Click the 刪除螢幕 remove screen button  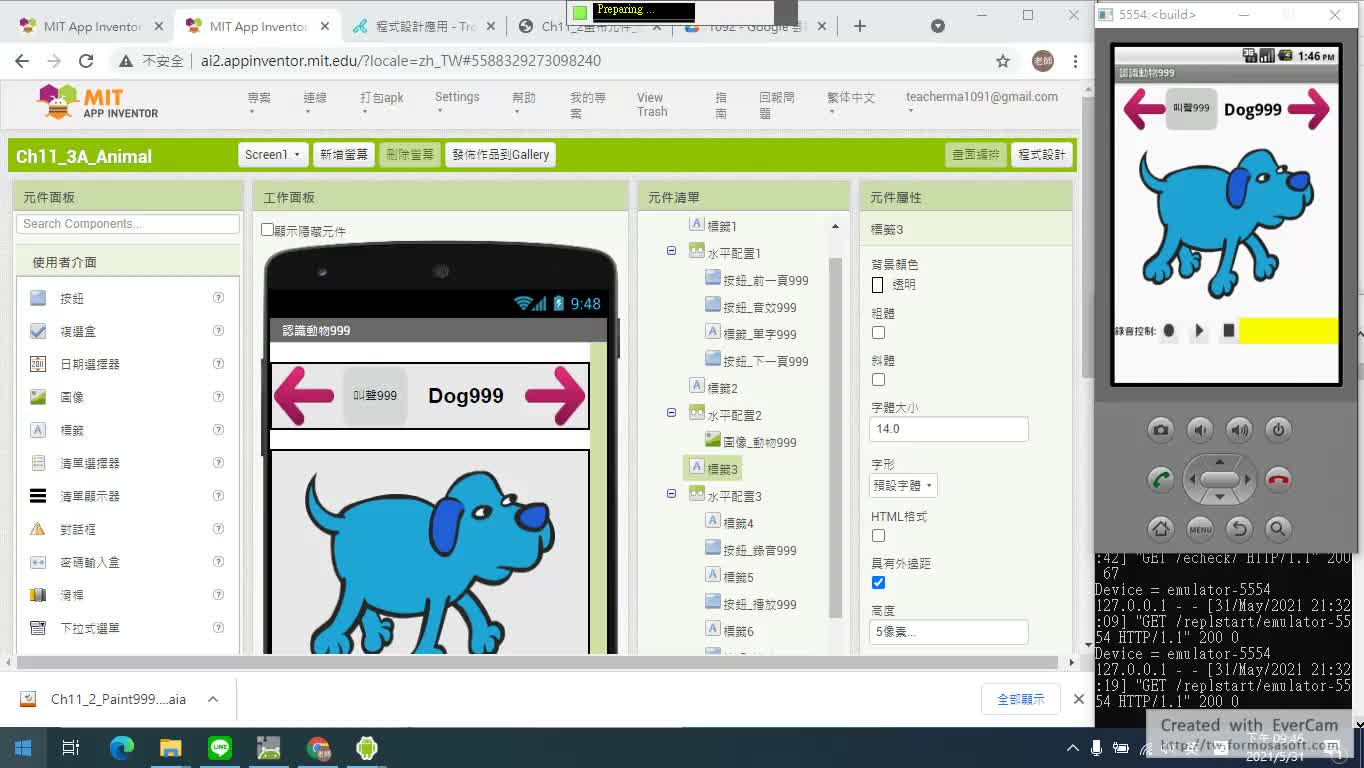(410, 155)
